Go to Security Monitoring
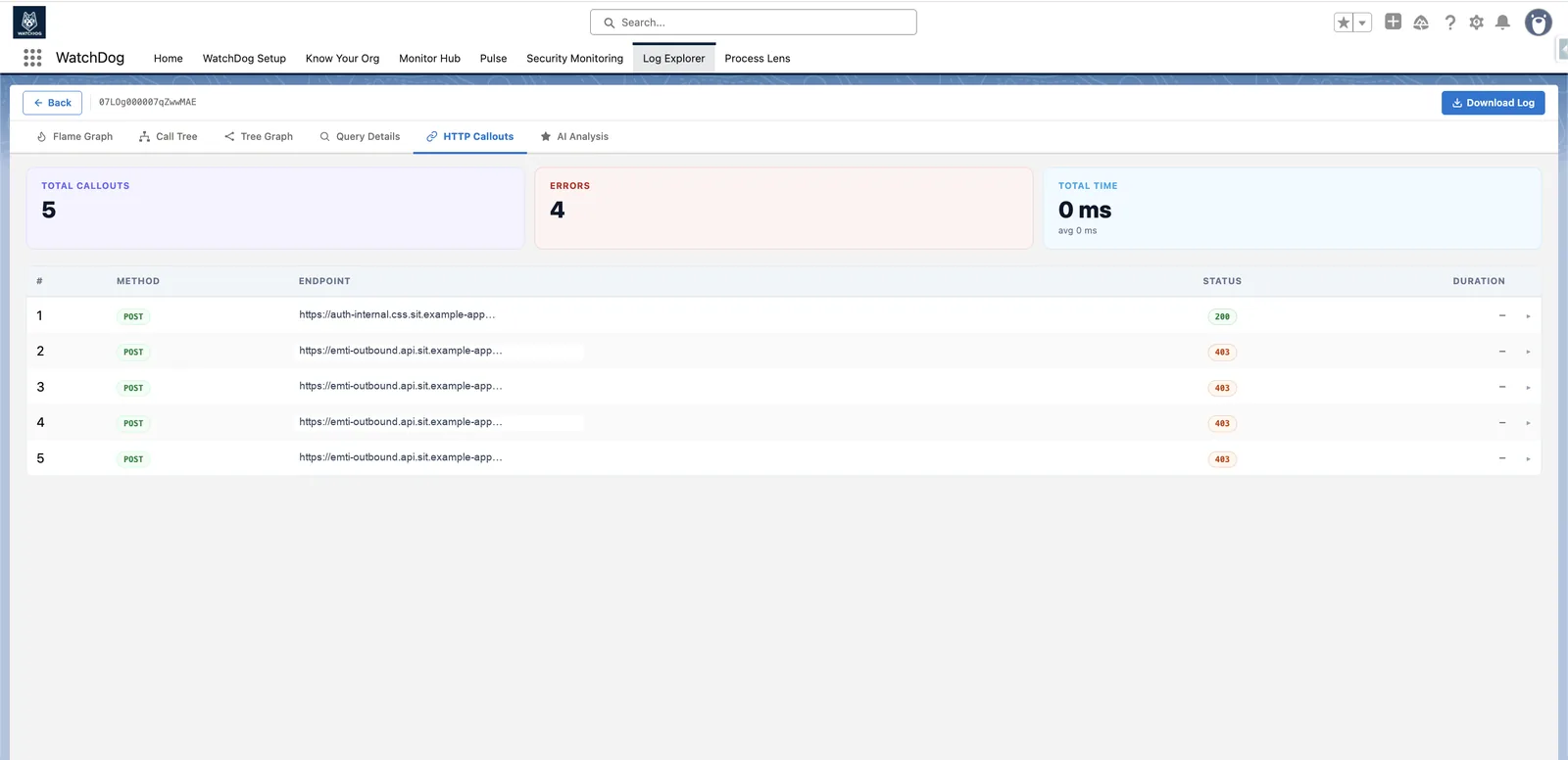 pyautogui.click(x=574, y=59)
